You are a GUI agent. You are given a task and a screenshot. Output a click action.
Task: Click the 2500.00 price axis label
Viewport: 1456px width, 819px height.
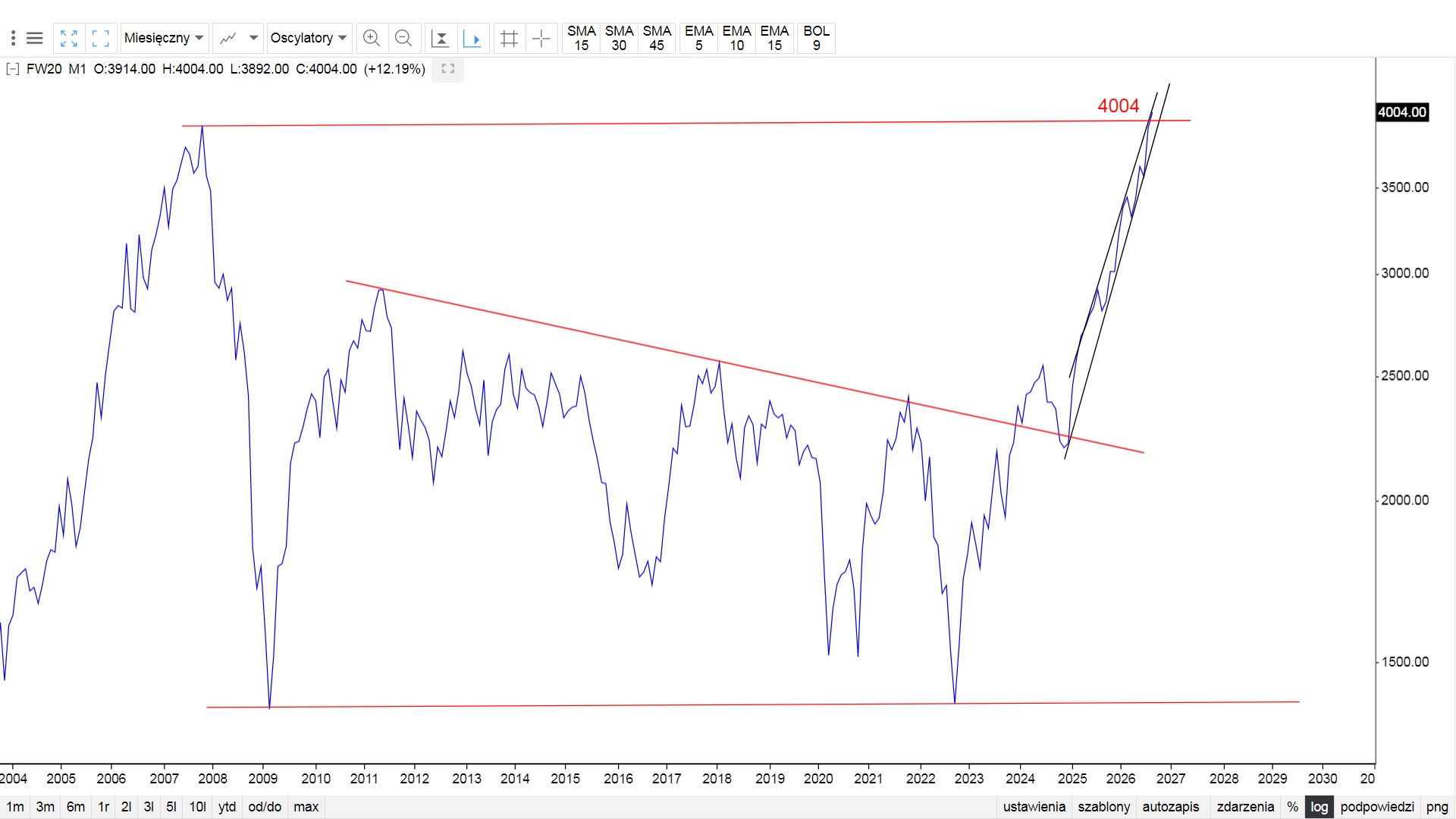point(1405,376)
